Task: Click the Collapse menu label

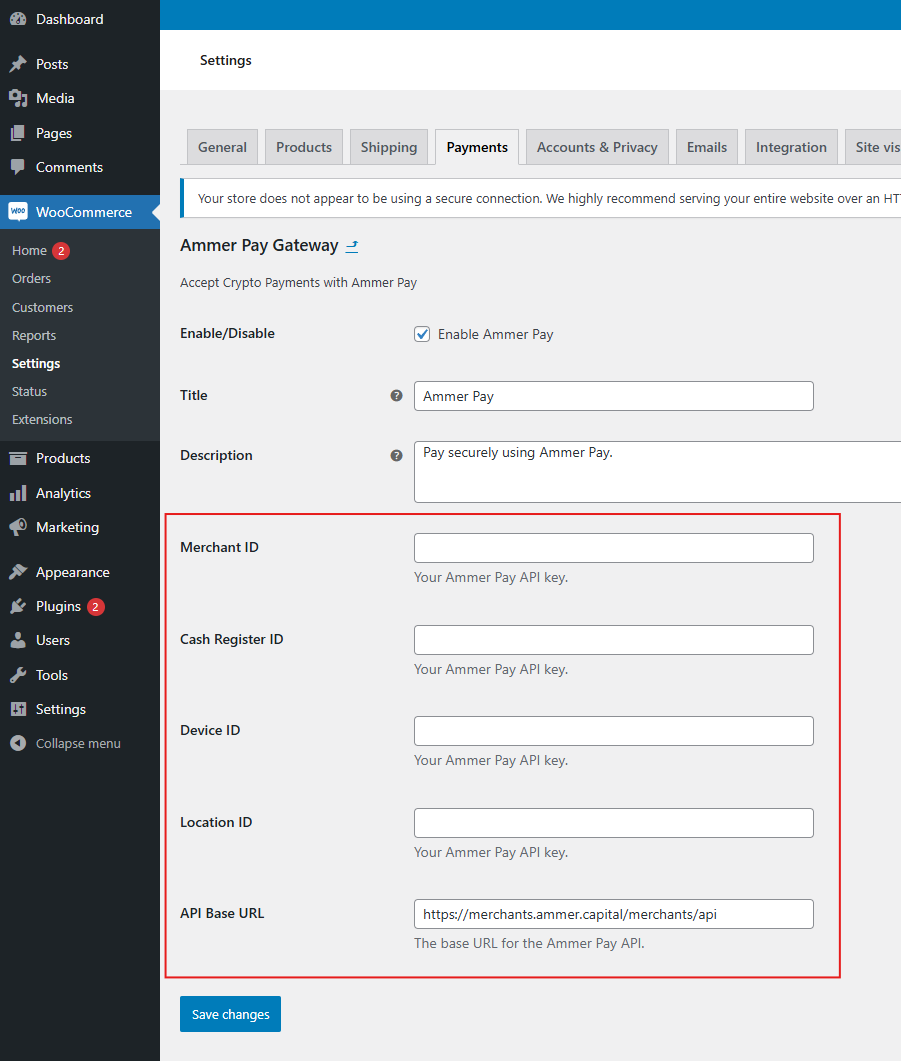Action: (x=78, y=743)
